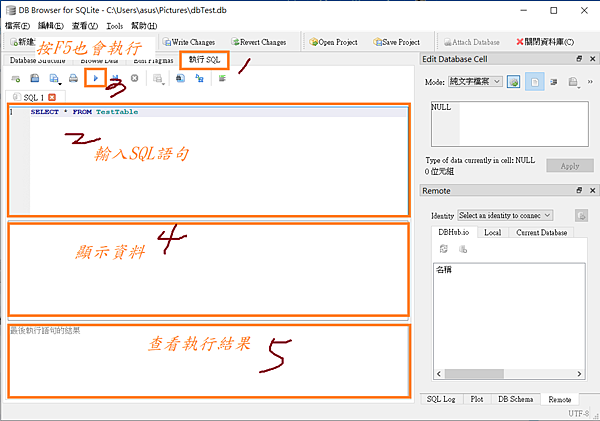Select the SQL 1 editor tab
600x421 pixels.
click(x=34, y=97)
